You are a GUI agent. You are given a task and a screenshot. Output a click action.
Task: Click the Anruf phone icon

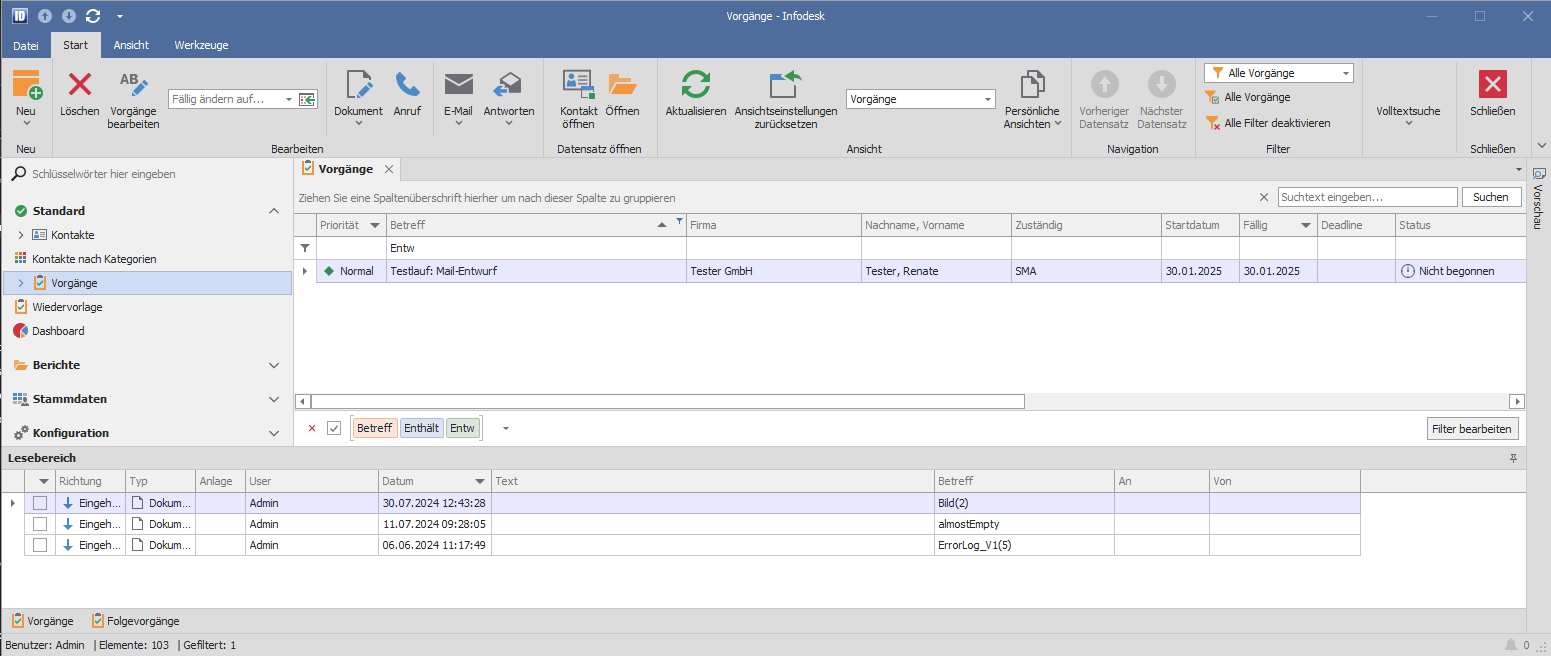click(x=407, y=85)
